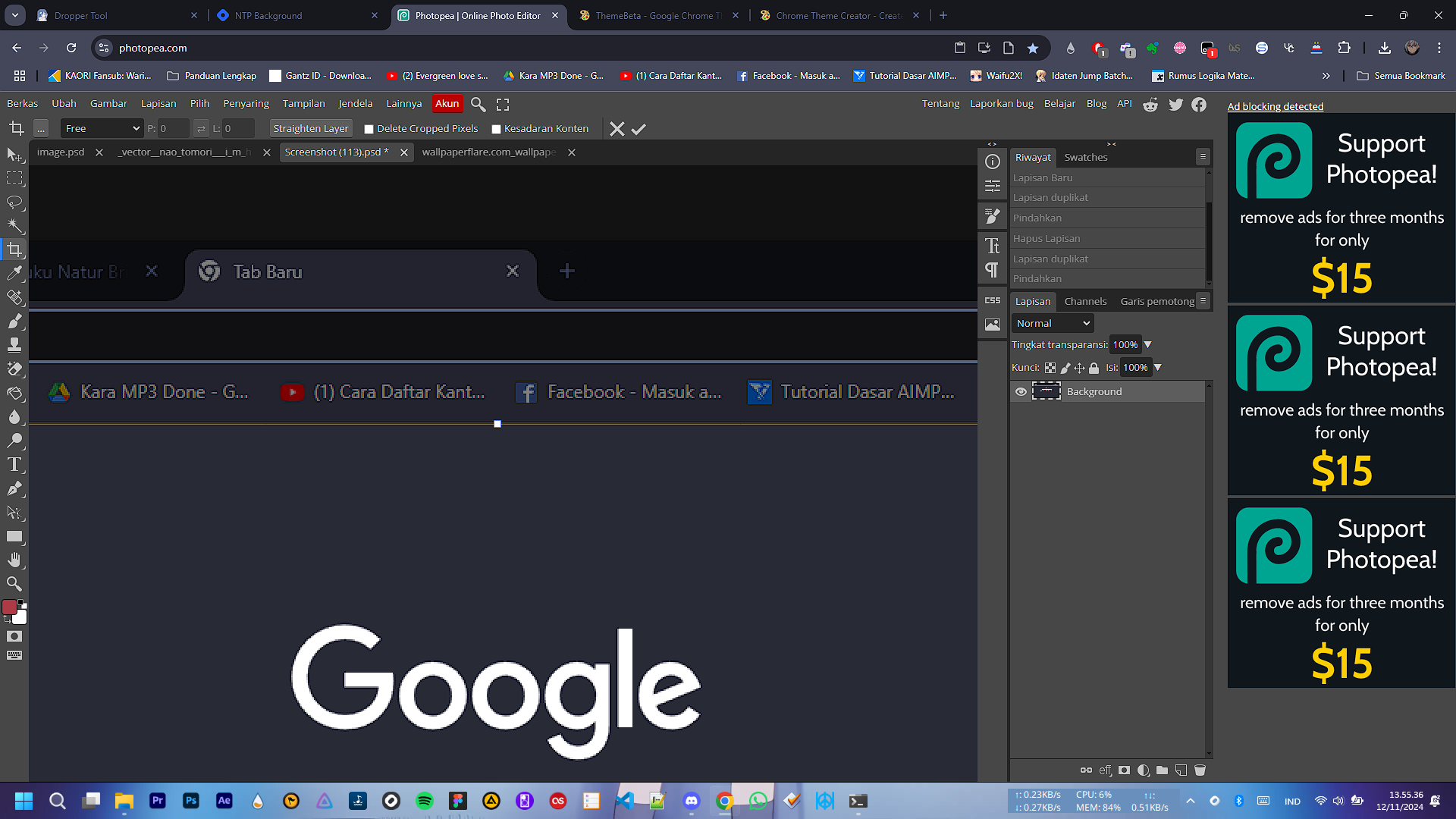Select the Paint Bucket tool
This screenshot has width=1456, height=819.
(14, 393)
